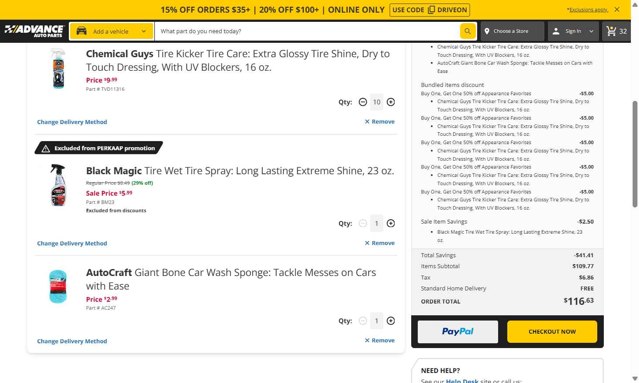The image size is (639, 383).
Task: Click the AutoCraft sponge thumbnail
Action: 58,286
